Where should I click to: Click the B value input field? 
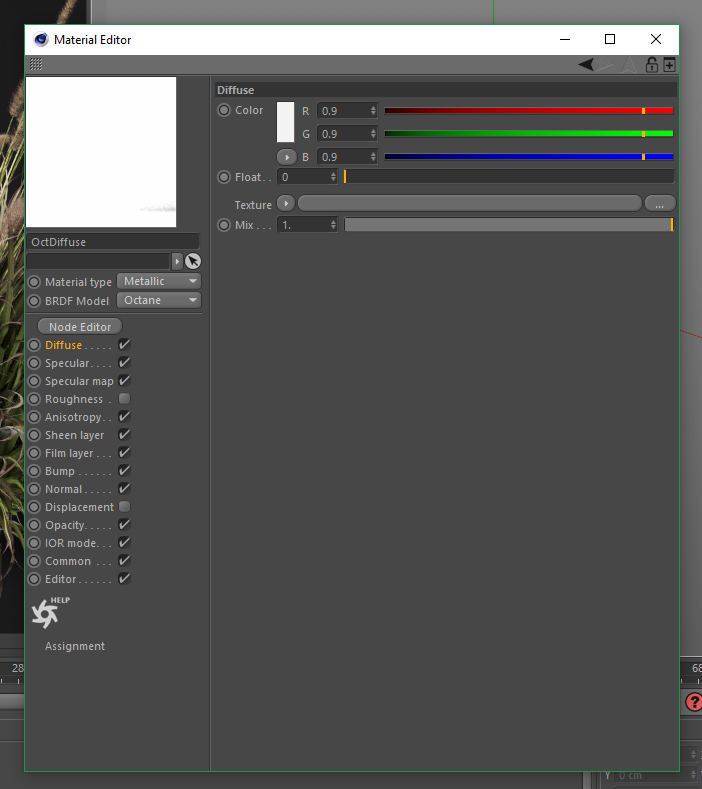coord(344,157)
